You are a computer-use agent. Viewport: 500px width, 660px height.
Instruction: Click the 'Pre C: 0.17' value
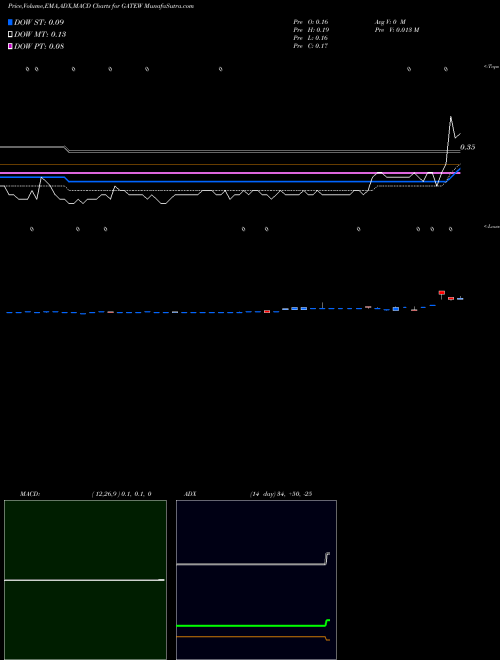(x=311, y=46)
